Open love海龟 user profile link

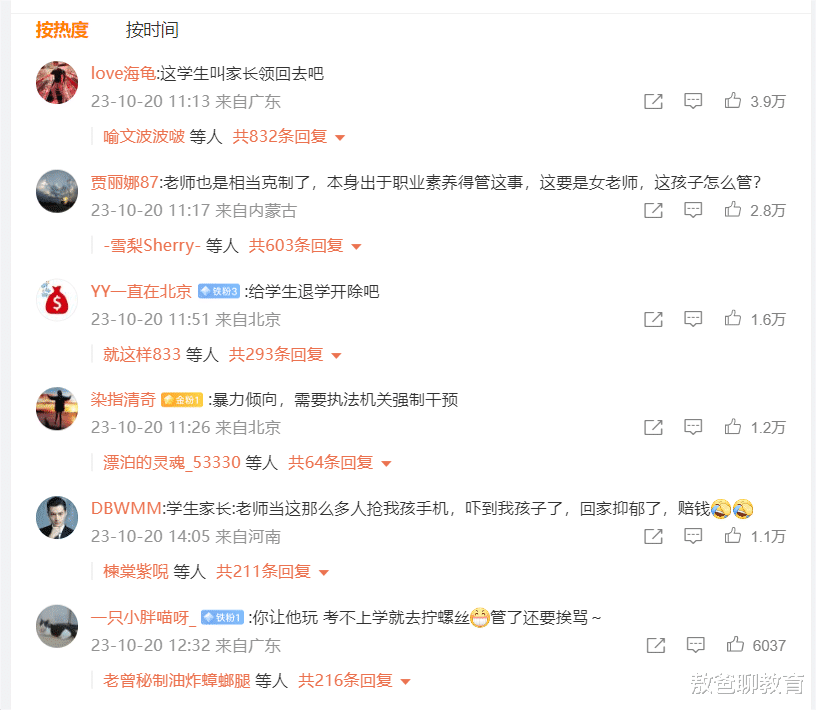[x=123, y=73]
